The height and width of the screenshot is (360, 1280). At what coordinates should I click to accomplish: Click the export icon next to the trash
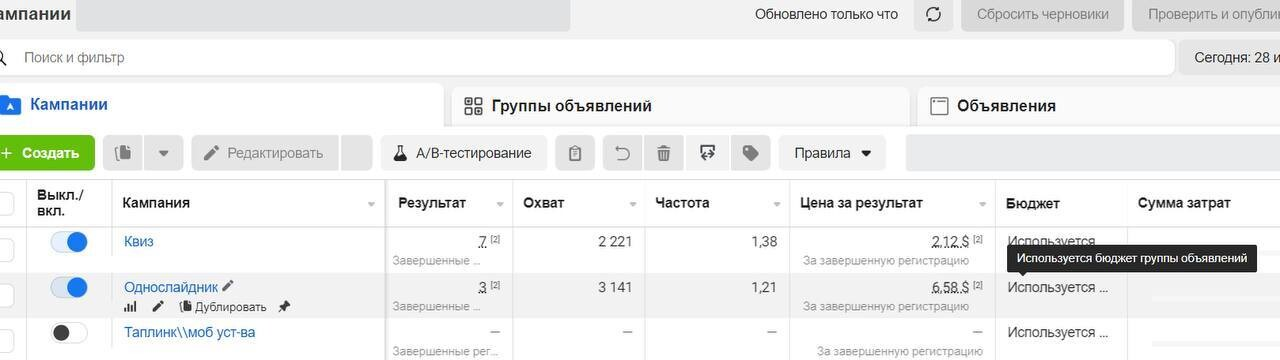coord(707,153)
